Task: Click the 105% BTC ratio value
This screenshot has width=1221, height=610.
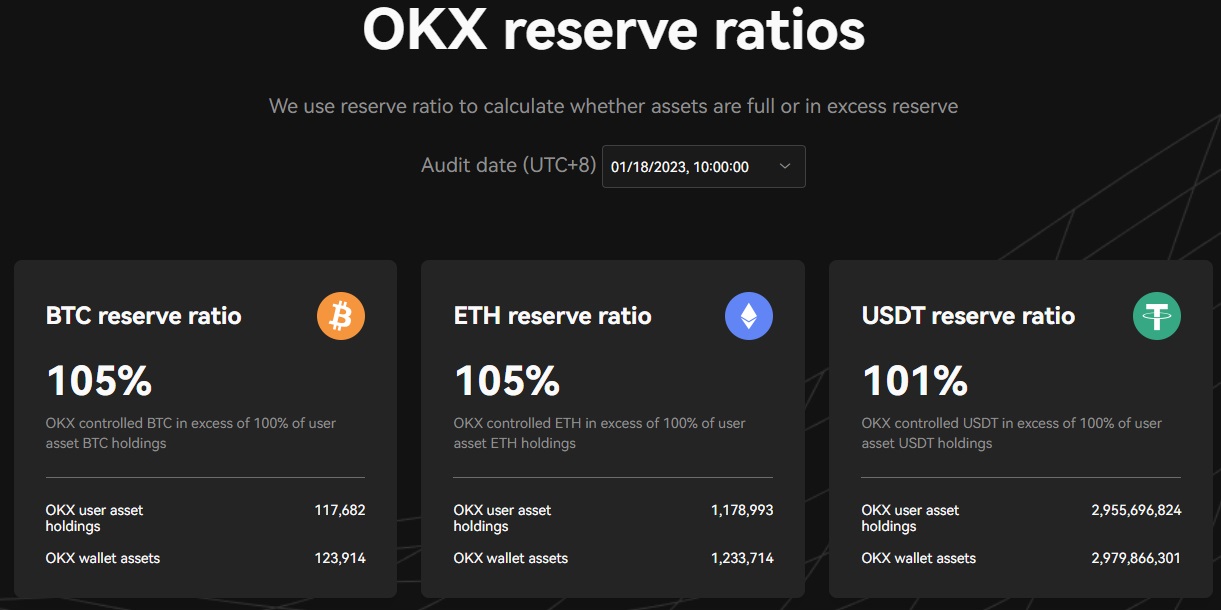Action: 99,380
